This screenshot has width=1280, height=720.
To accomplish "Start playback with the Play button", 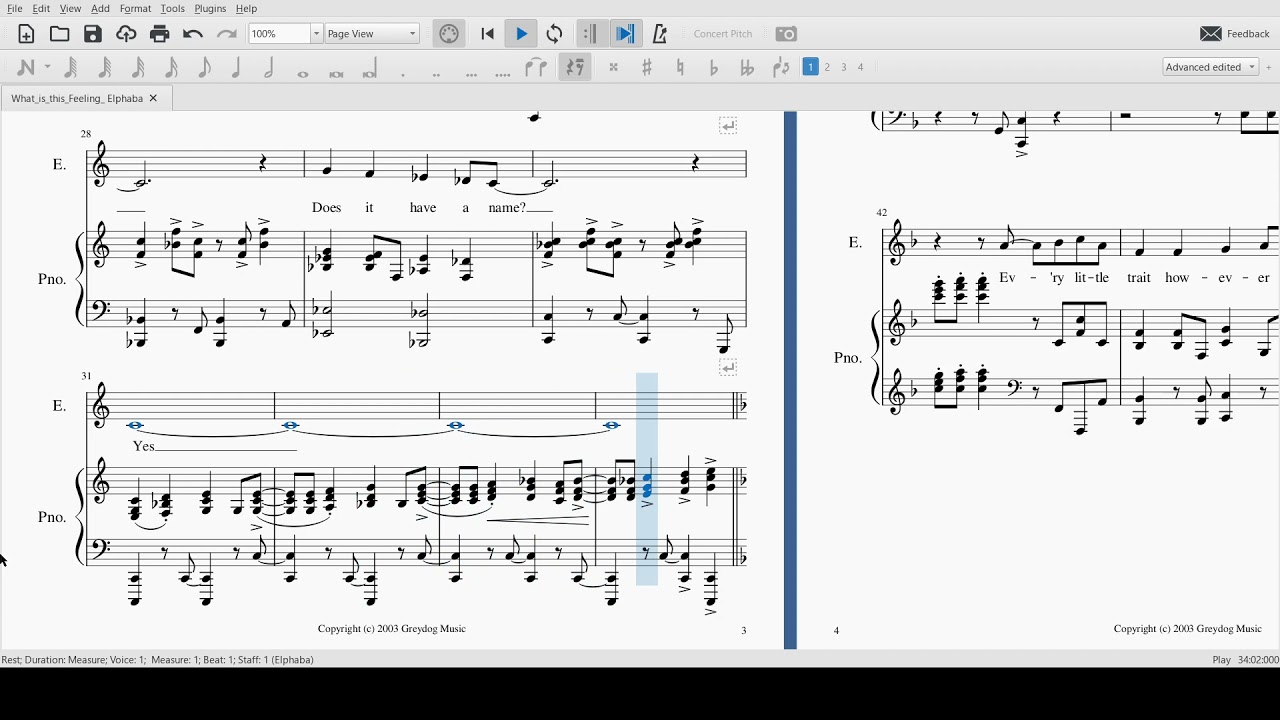I will click(x=521, y=34).
